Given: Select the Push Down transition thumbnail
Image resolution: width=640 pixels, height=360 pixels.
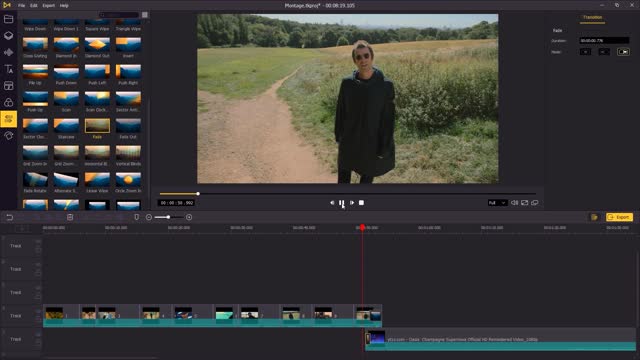Looking at the screenshot, I should 66,71.
